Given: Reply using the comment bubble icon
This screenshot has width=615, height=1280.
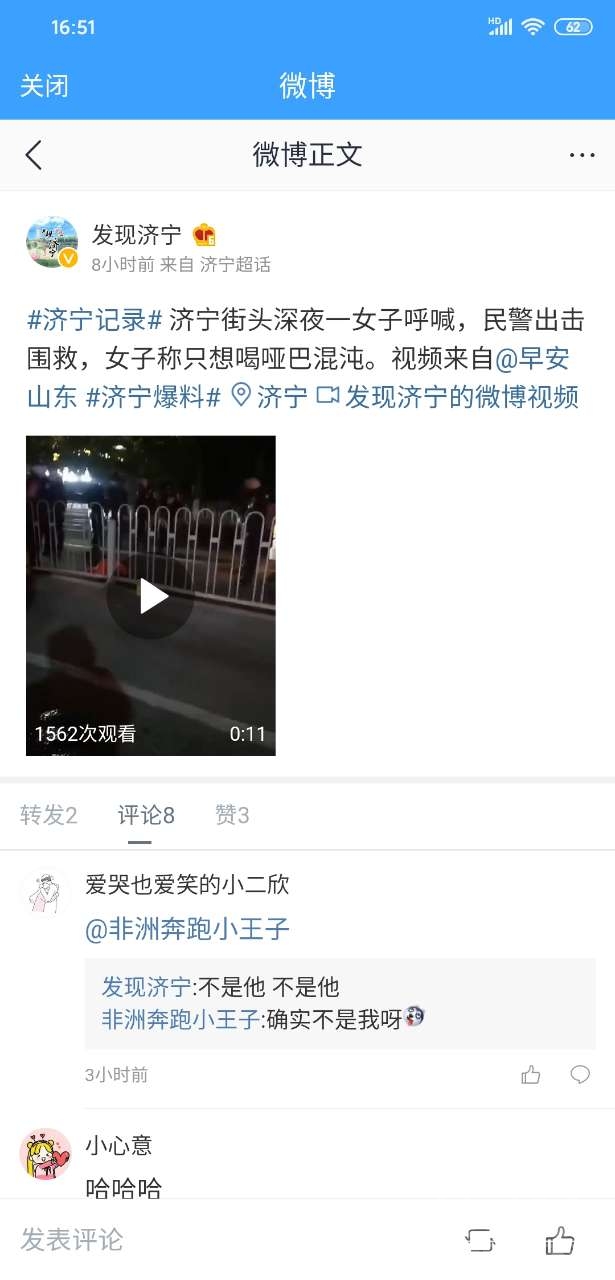Looking at the screenshot, I should pyautogui.click(x=580, y=1075).
